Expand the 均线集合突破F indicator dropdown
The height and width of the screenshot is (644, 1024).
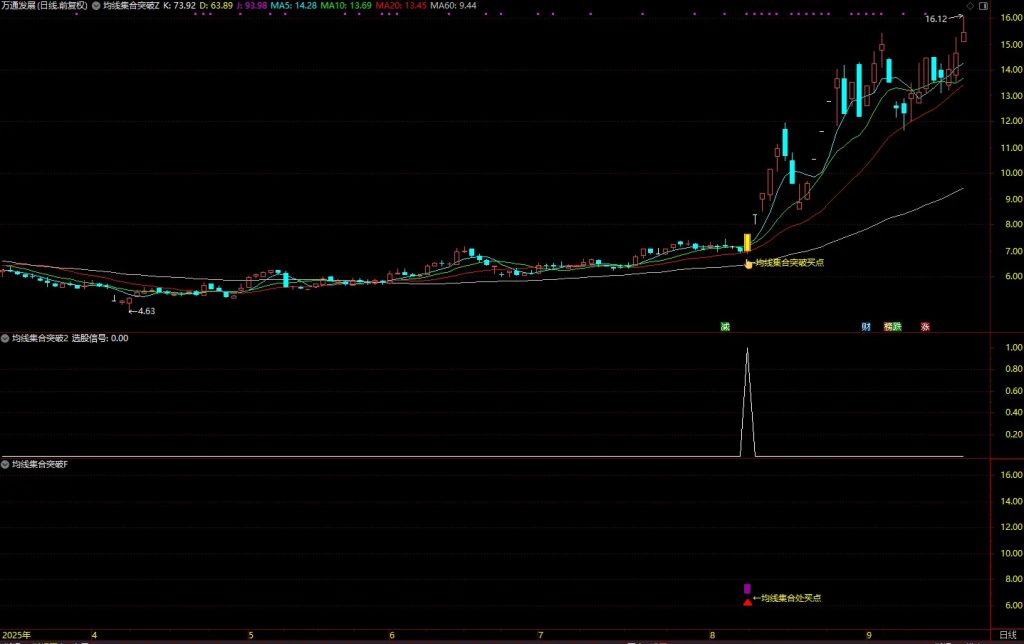tap(5, 465)
